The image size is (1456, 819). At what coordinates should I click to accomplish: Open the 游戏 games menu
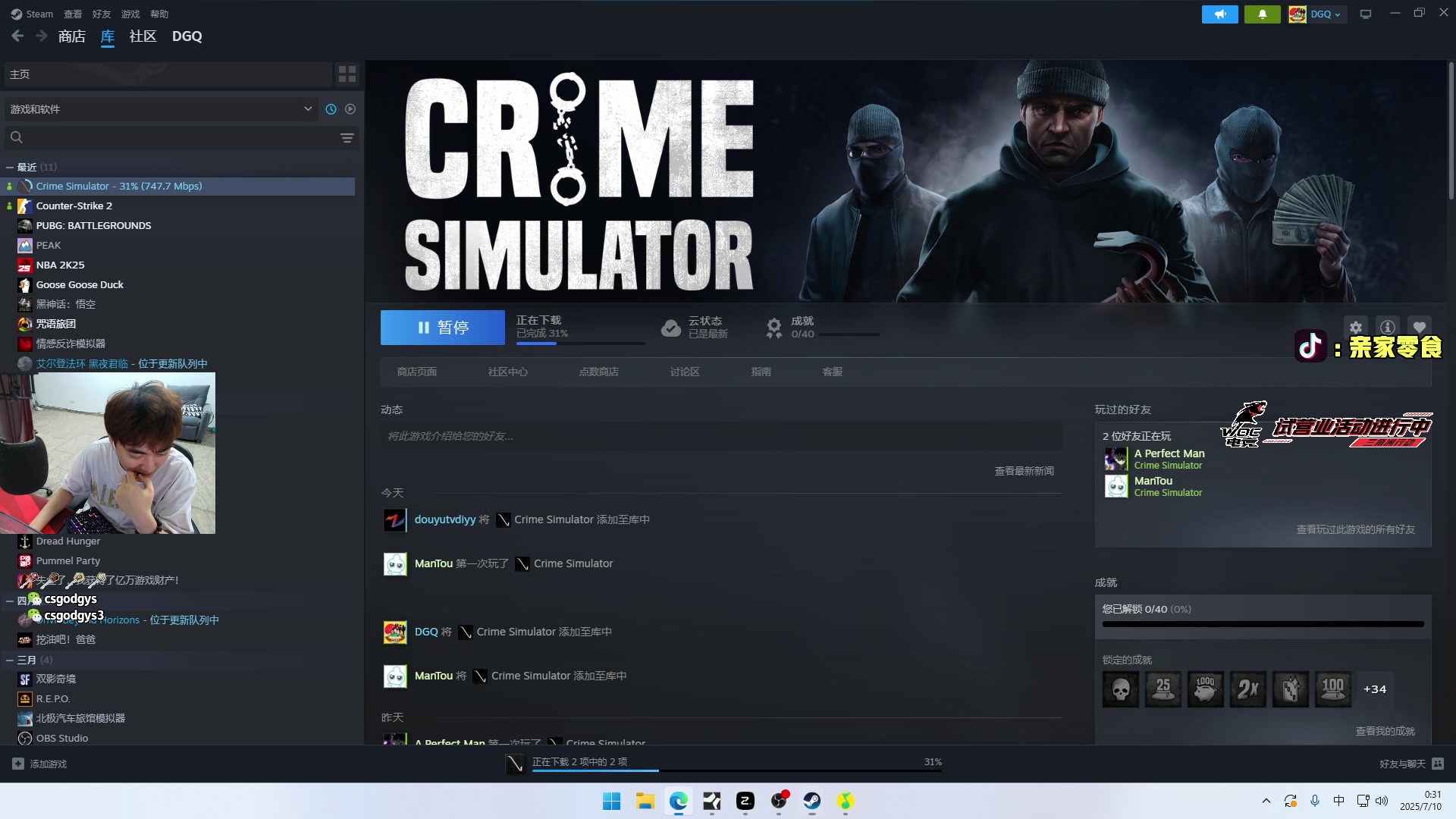tap(130, 14)
